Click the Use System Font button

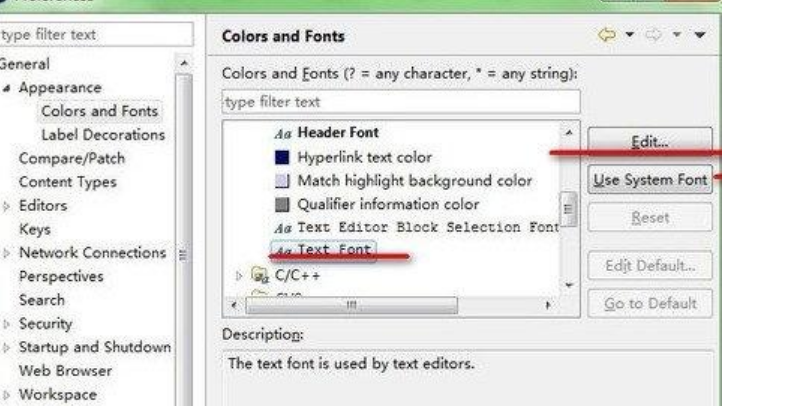649,180
